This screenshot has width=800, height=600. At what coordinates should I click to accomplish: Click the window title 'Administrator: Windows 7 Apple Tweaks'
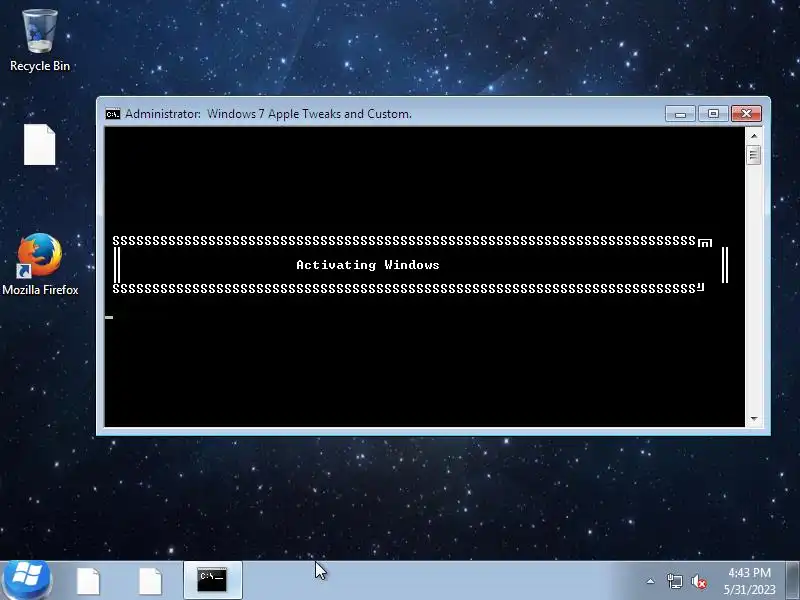(268, 114)
